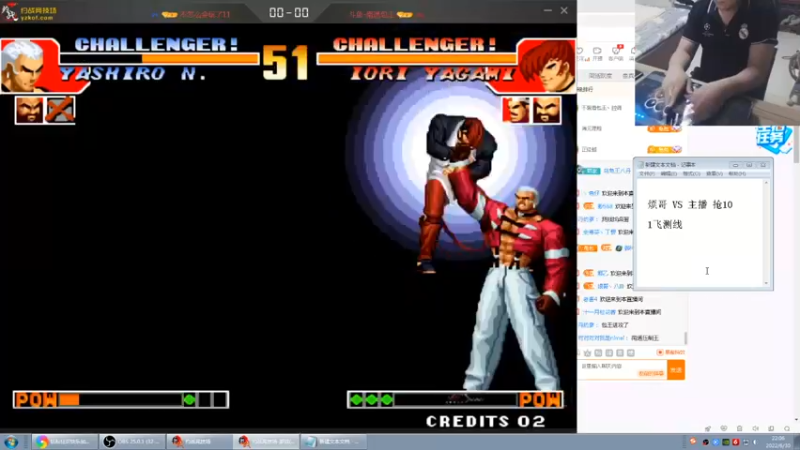Click the second square icon above chat input
This screenshot has height=450, width=800.
click(x=609, y=353)
